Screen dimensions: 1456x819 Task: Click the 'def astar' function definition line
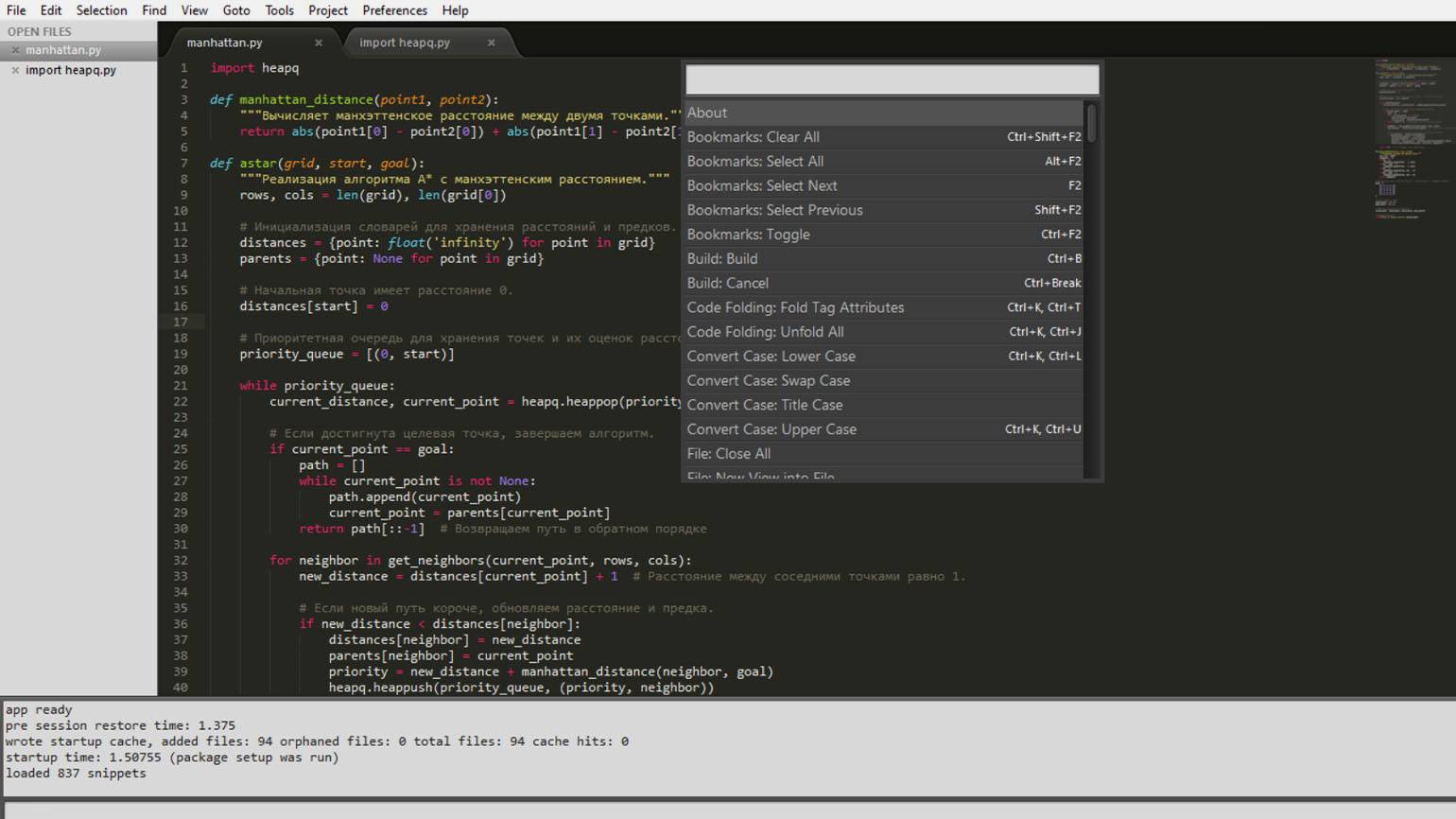pyautogui.click(x=317, y=164)
